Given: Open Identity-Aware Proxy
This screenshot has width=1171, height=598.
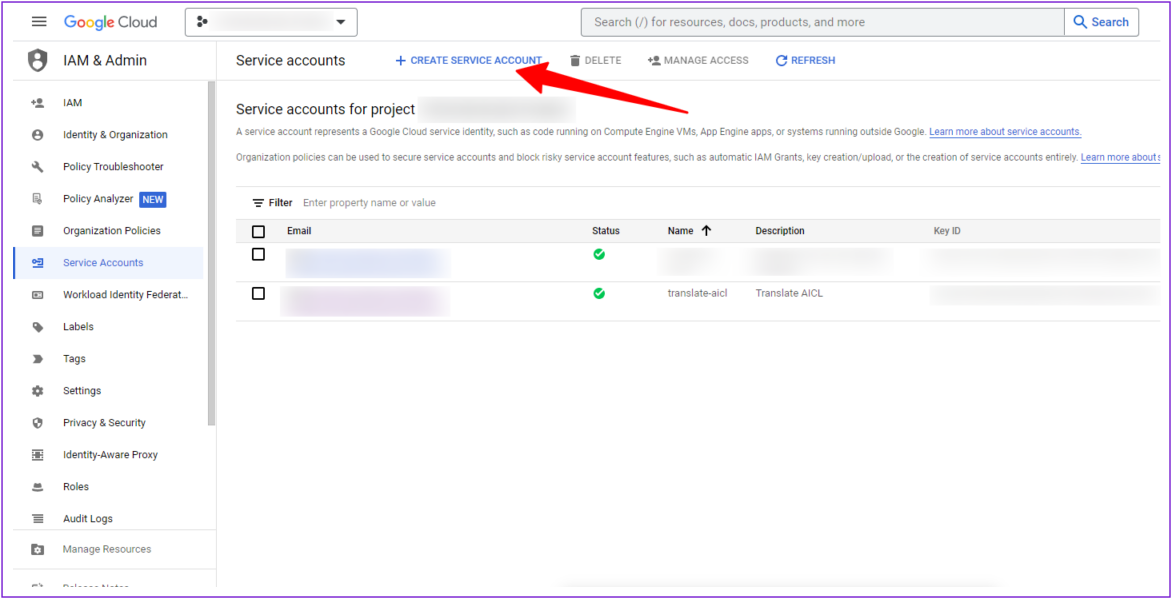Looking at the screenshot, I should pos(111,455).
